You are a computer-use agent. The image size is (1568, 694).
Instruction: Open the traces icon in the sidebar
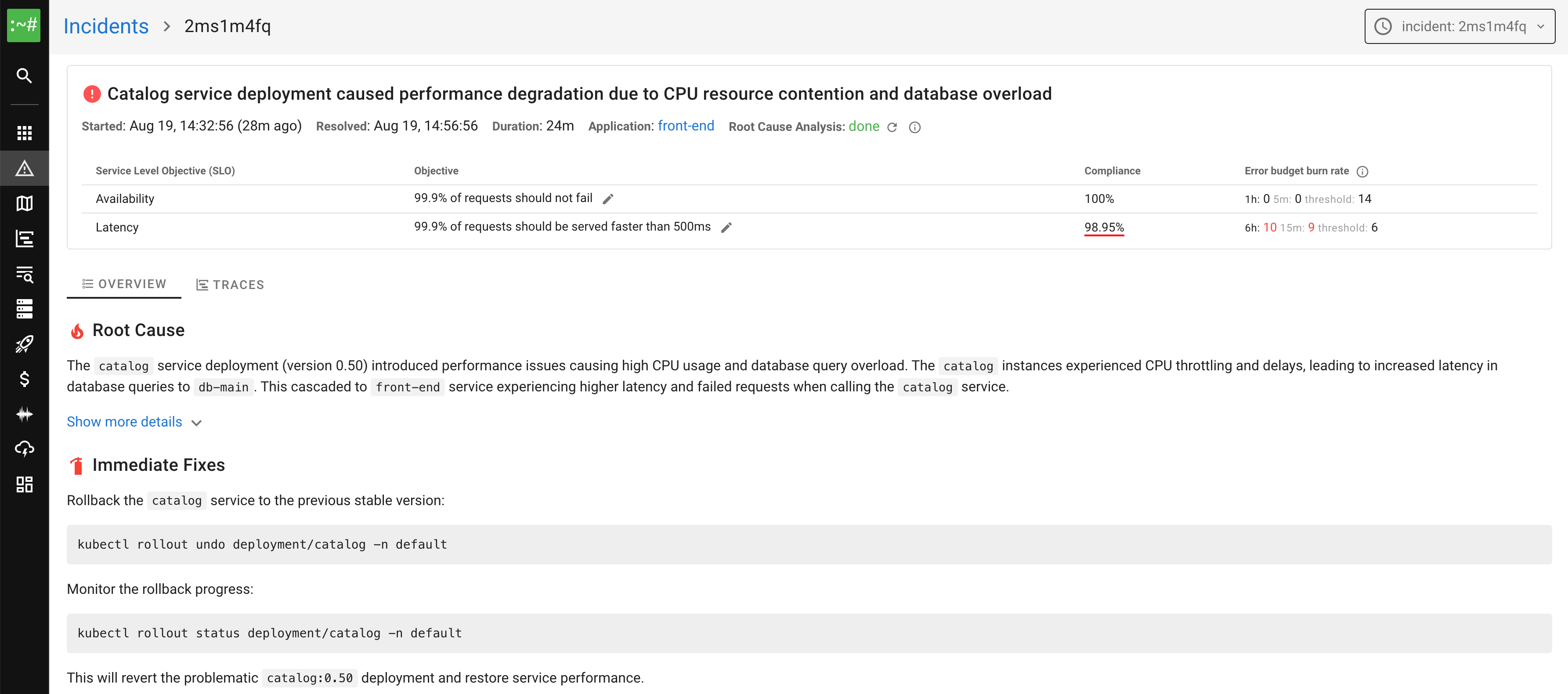click(x=24, y=239)
